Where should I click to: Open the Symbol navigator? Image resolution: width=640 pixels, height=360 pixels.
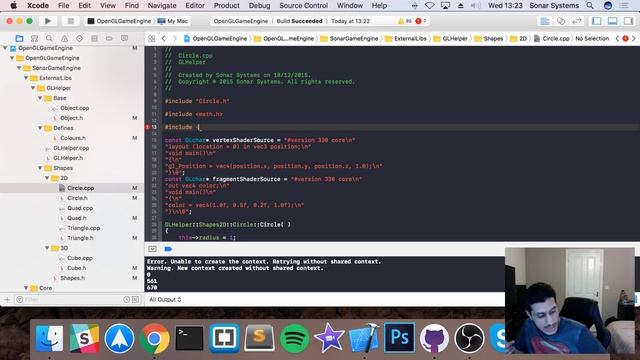(34, 38)
